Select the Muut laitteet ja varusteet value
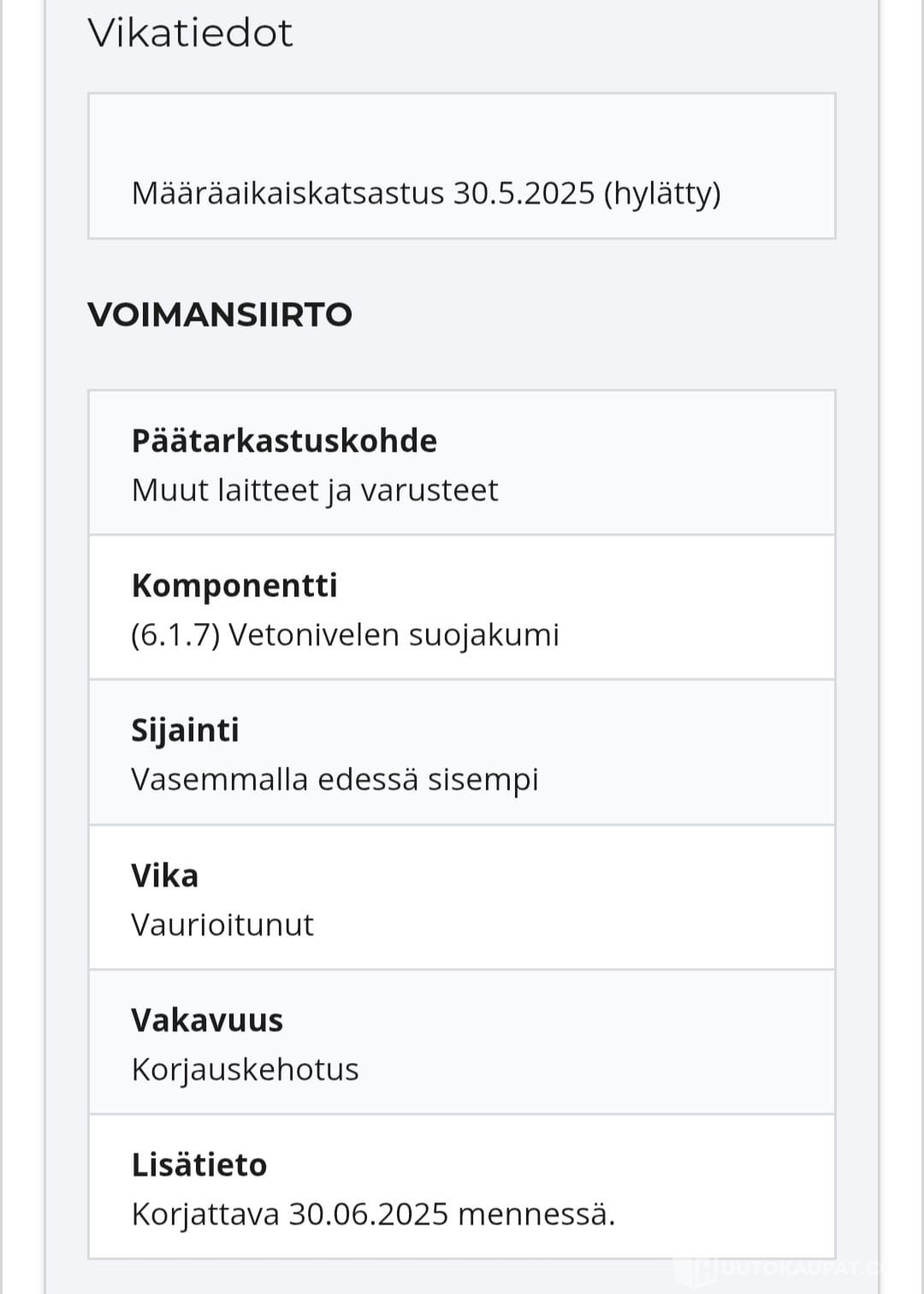This screenshot has height=1294, width=924. coord(314,490)
